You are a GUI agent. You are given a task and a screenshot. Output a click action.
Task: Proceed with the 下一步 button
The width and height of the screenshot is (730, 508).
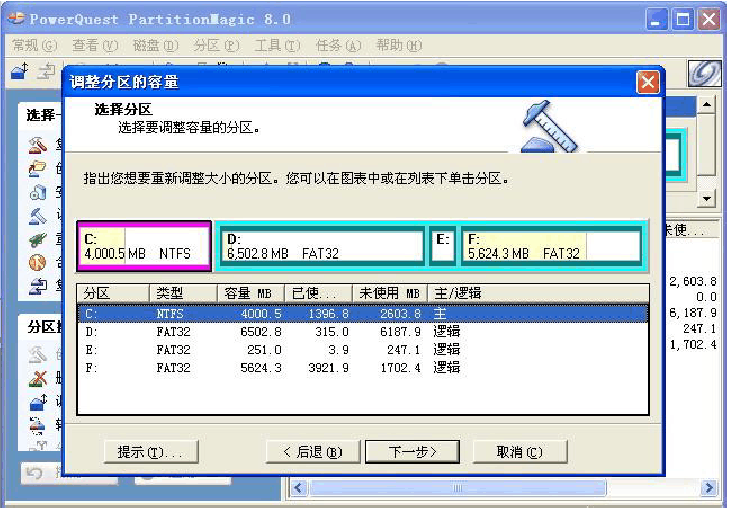tap(412, 452)
